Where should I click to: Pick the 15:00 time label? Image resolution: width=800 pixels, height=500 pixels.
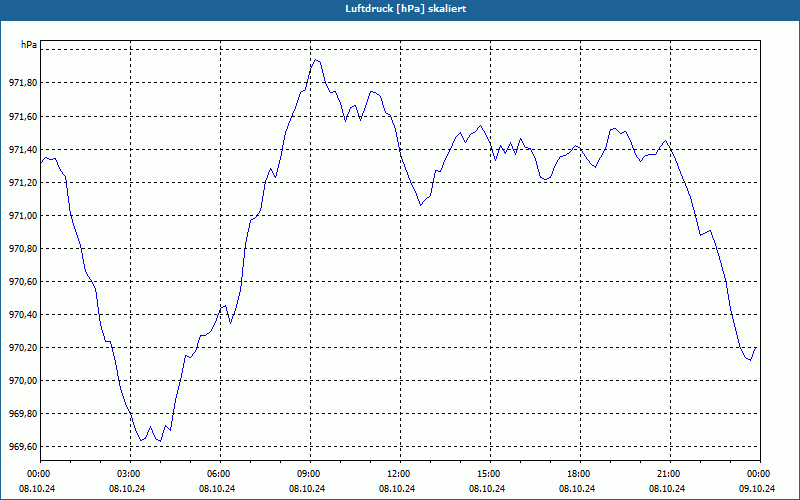[488, 474]
